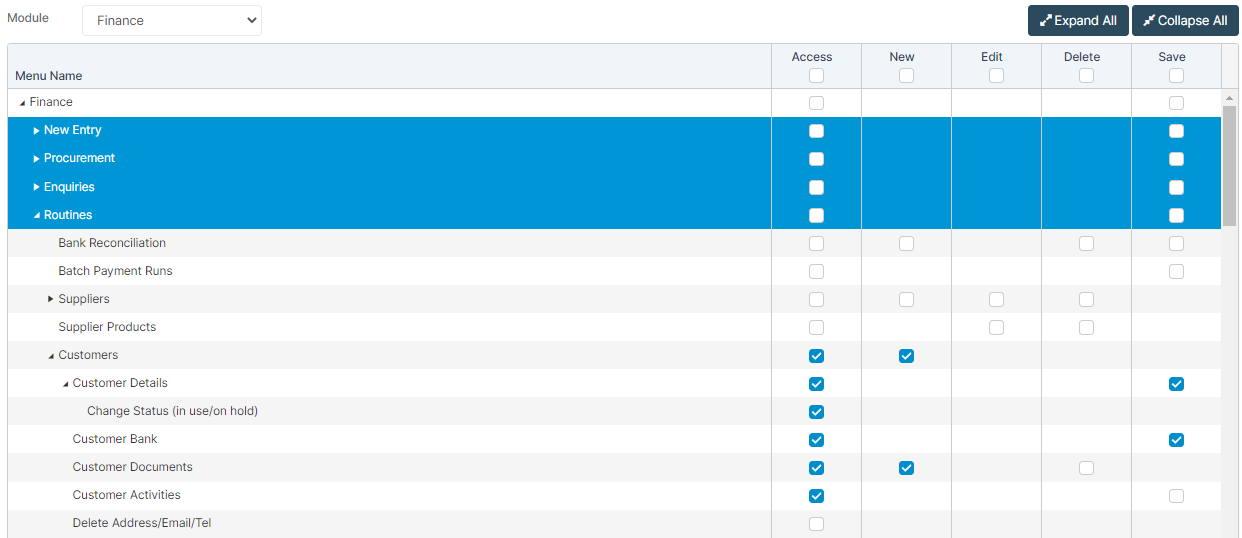Viewport: 1242px width, 538px height.
Task: Uncheck Access for Change Status row
Action: 817,411
